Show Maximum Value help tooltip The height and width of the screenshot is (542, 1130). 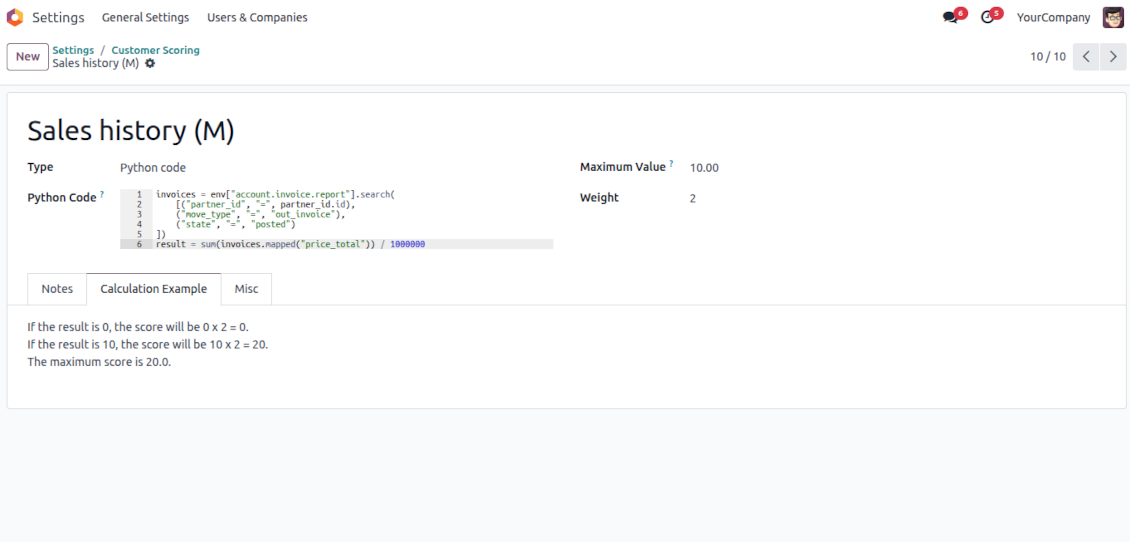pos(671,164)
